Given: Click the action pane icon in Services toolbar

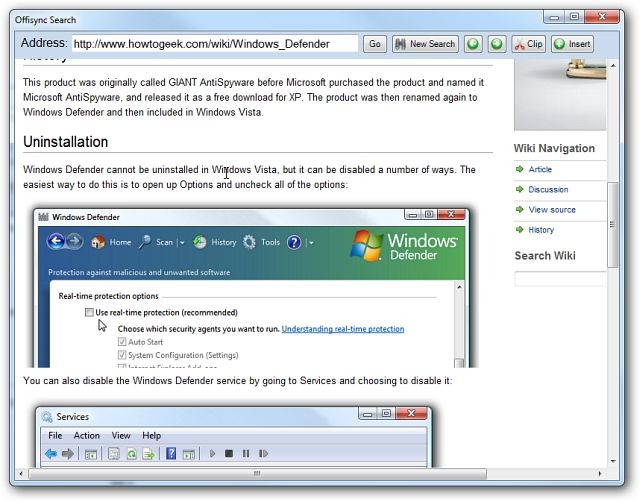Looking at the screenshot, I should pos(189,454).
